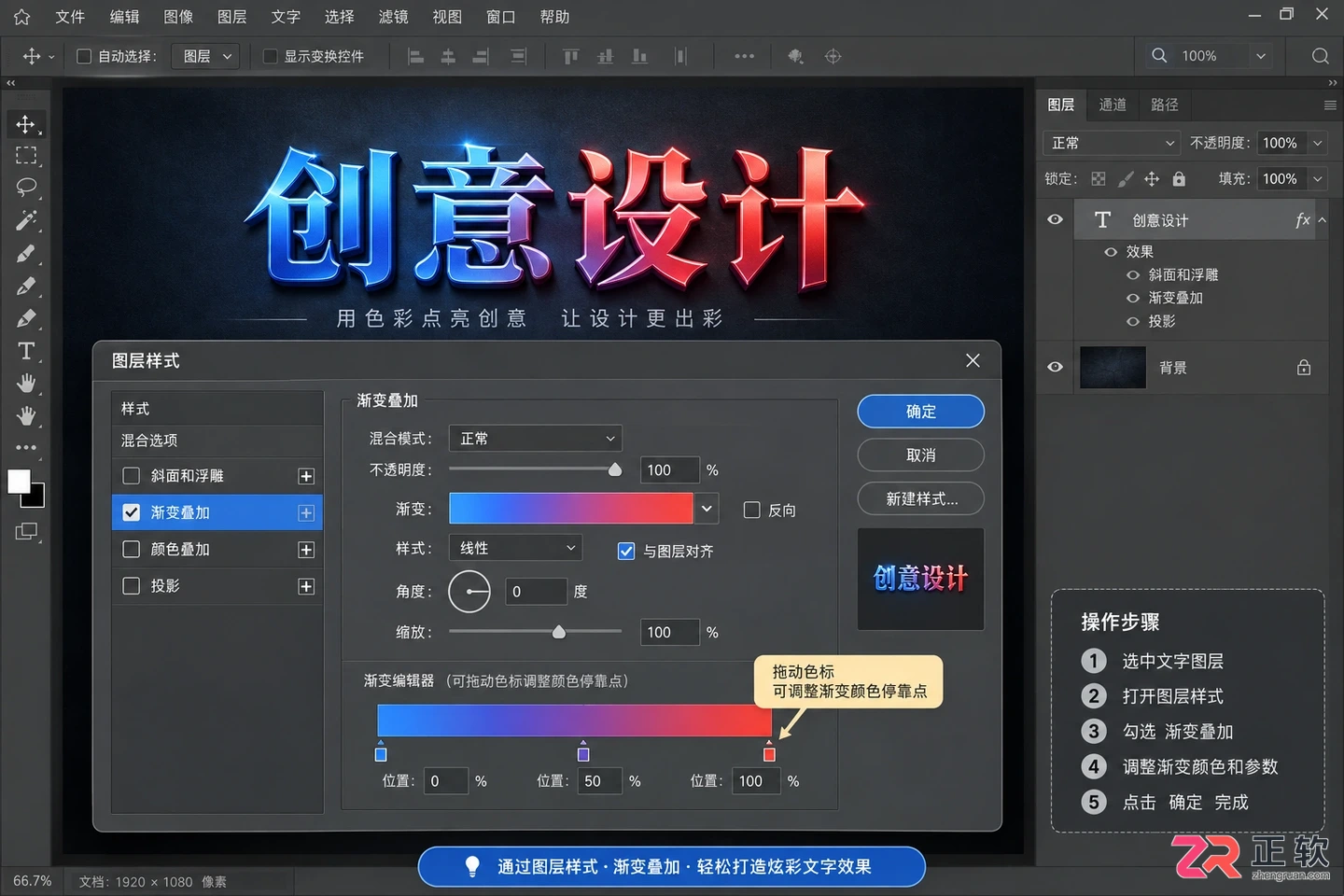Image resolution: width=1344 pixels, height=896 pixels.
Task: Hide the 背景 layer
Action: pyautogui.click(x=1055, y=367)
